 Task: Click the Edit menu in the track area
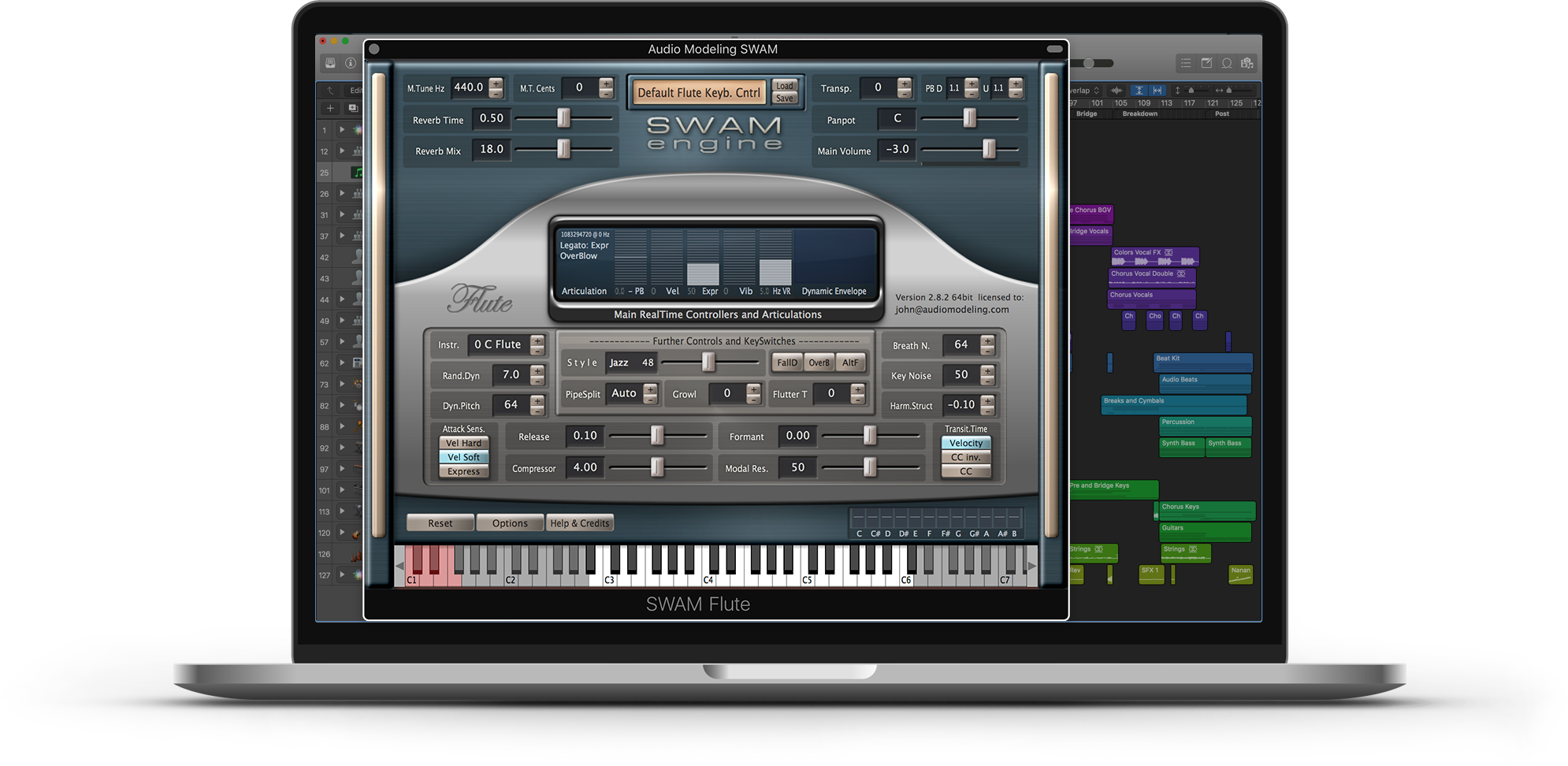click(x=357, y=89)
